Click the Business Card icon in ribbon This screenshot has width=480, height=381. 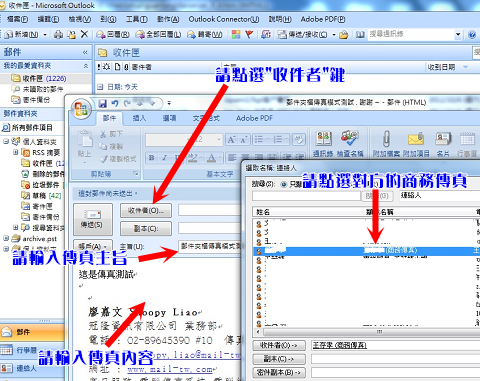[443, 139]
